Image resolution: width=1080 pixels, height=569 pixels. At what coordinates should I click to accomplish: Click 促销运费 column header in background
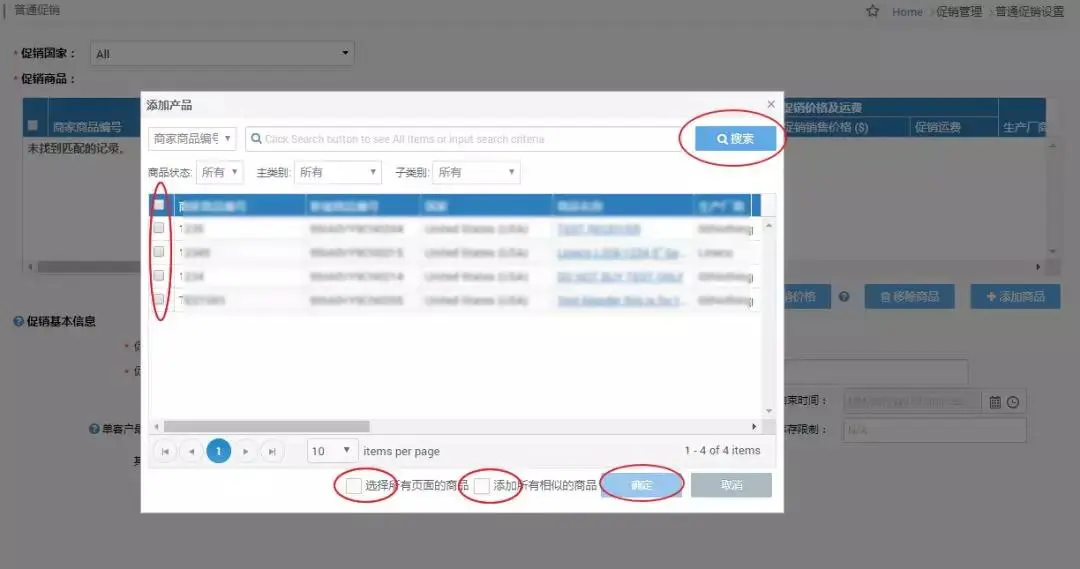[x=937, y=127]
